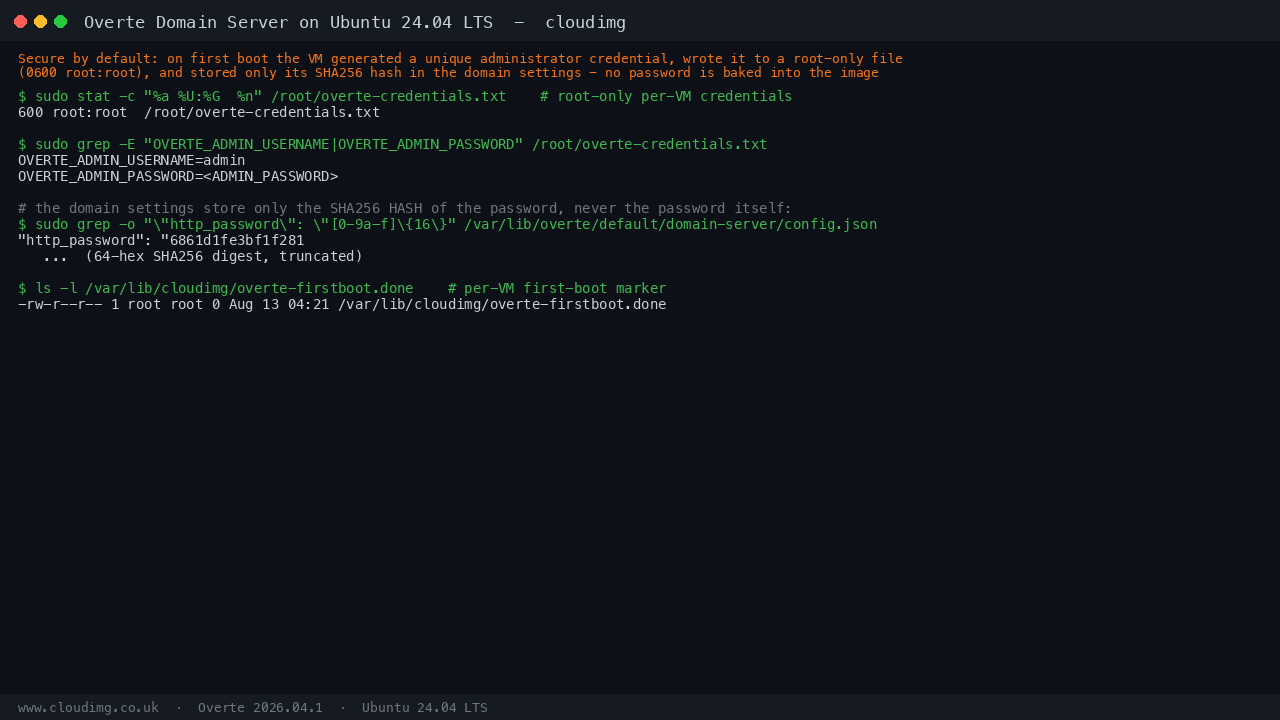Image resolution: width=1280 pixels, height=720 pixels.
Task: Select the 'sudo grep -E' command line
Action: 393,144
